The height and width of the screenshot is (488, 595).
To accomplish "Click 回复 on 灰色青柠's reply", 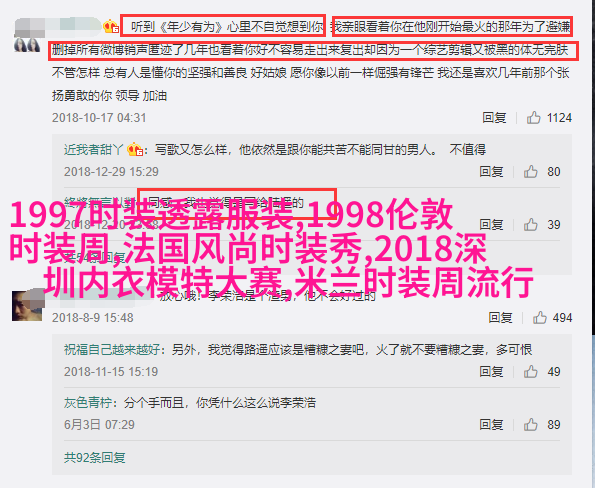I will click(491, 425).
